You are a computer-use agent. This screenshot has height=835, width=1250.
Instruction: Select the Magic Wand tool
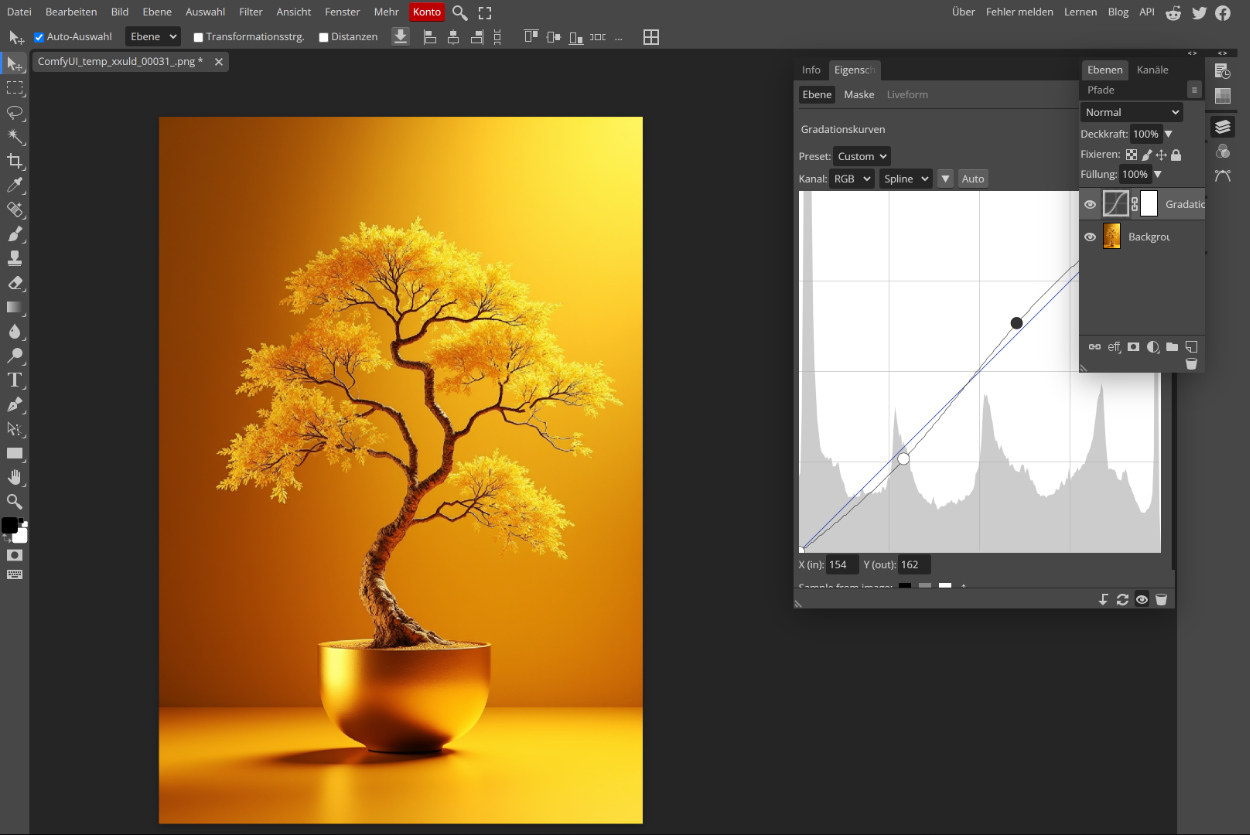point(15,137)
